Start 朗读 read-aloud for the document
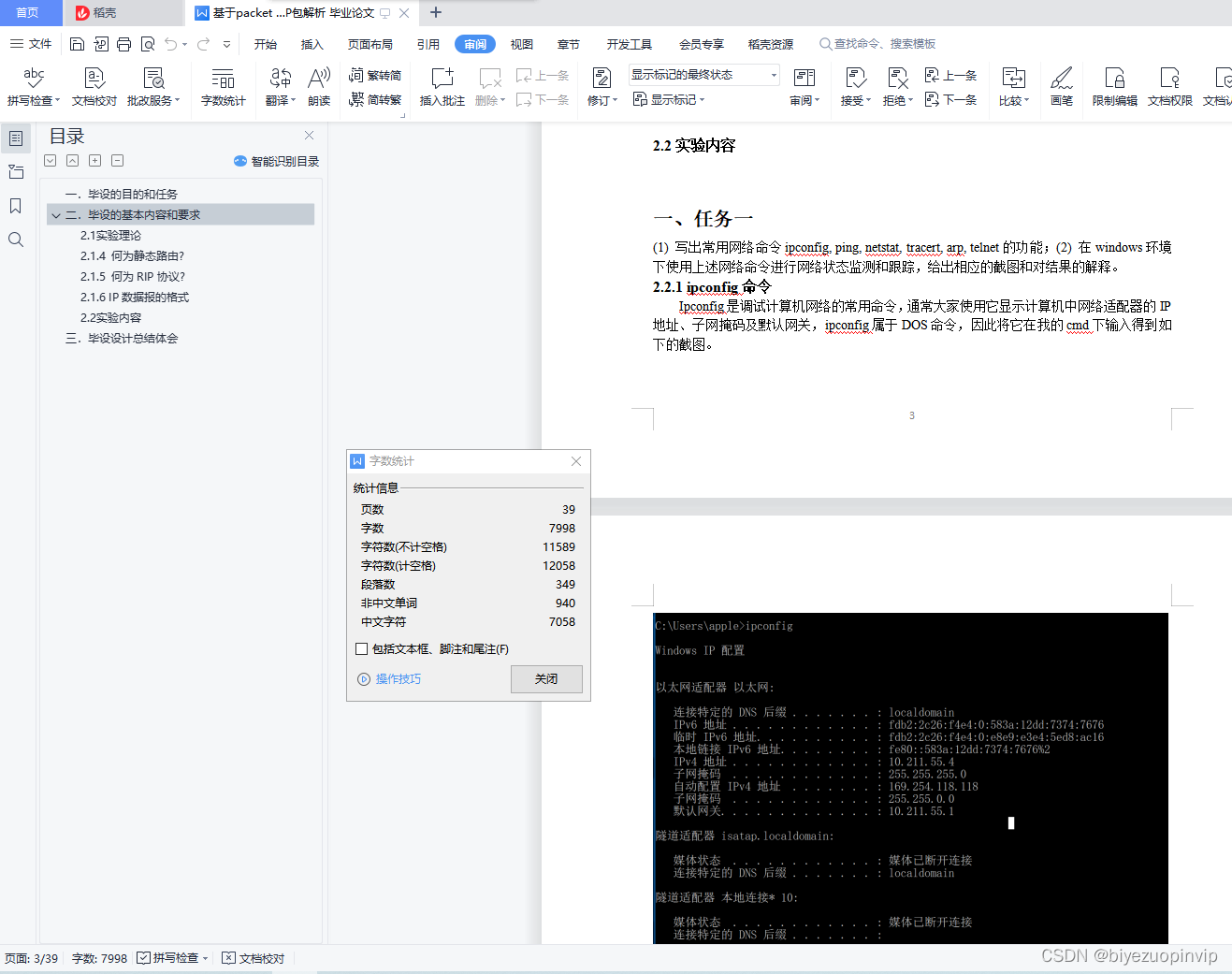This screenshot has height=974, width=1232. [x=318, y=89]
